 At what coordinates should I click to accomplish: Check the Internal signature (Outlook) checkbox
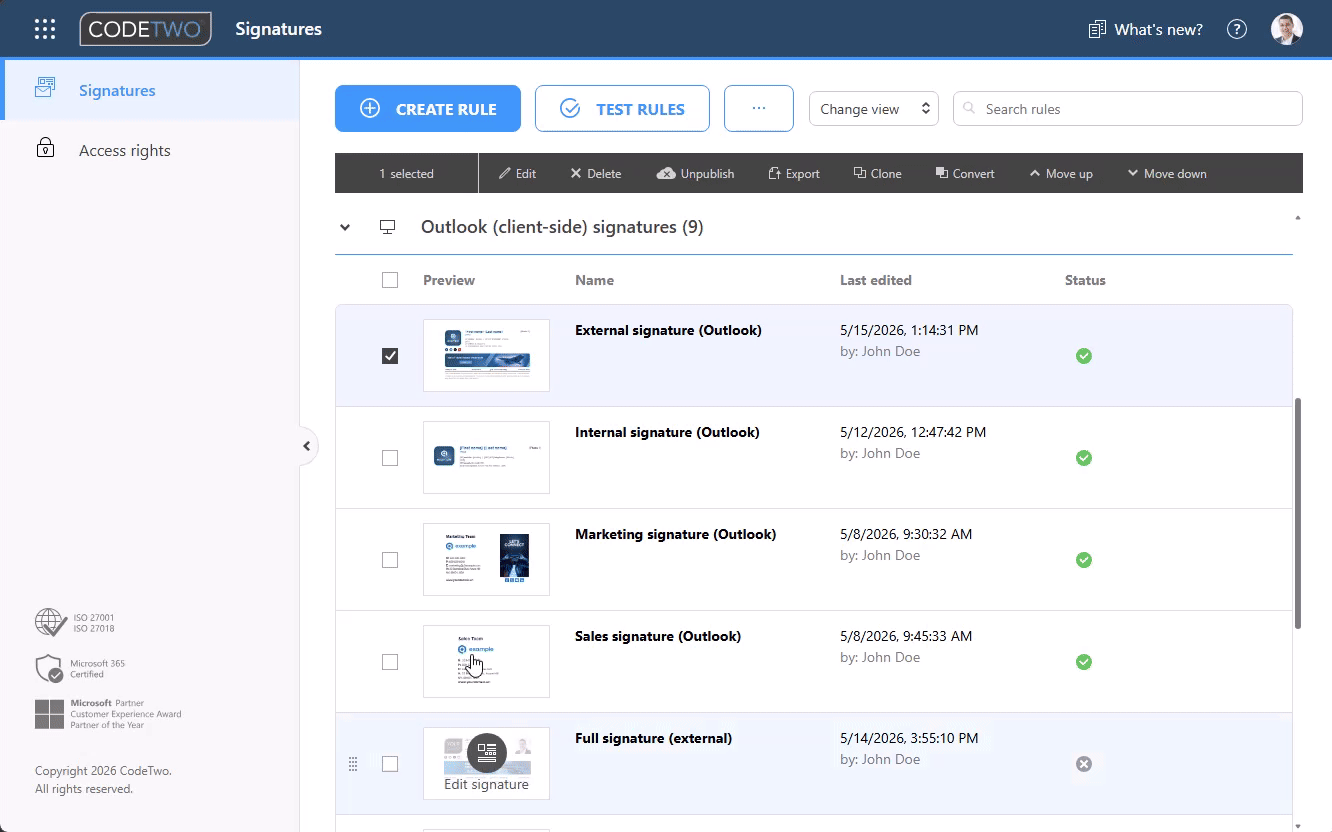pyautogui.click(x=390, y=458)
